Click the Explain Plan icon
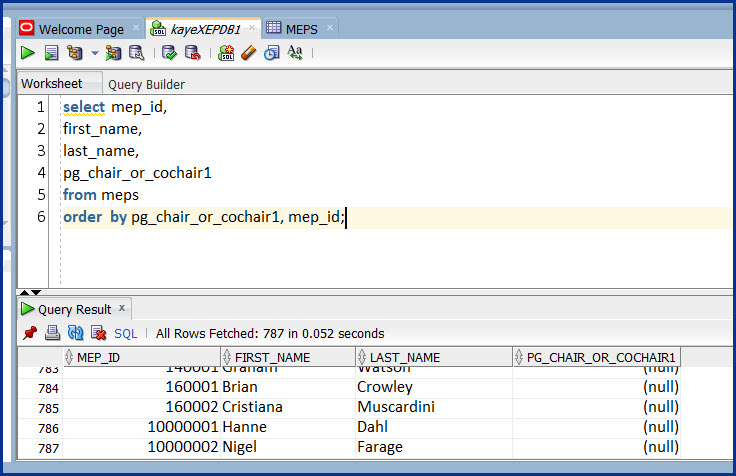Viewport: 736px width, 476px height. 75,53
